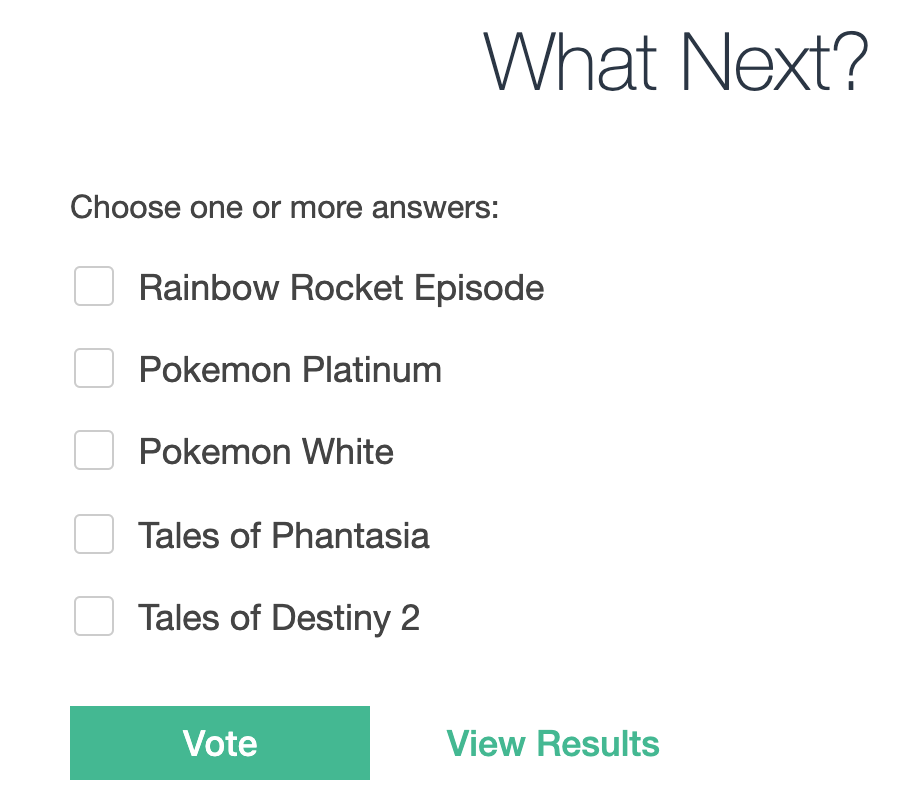This screenshot has width=904, height=810.
Task: Click the word 'Platinum' in the second option
Action: click(x=372, y=370)
